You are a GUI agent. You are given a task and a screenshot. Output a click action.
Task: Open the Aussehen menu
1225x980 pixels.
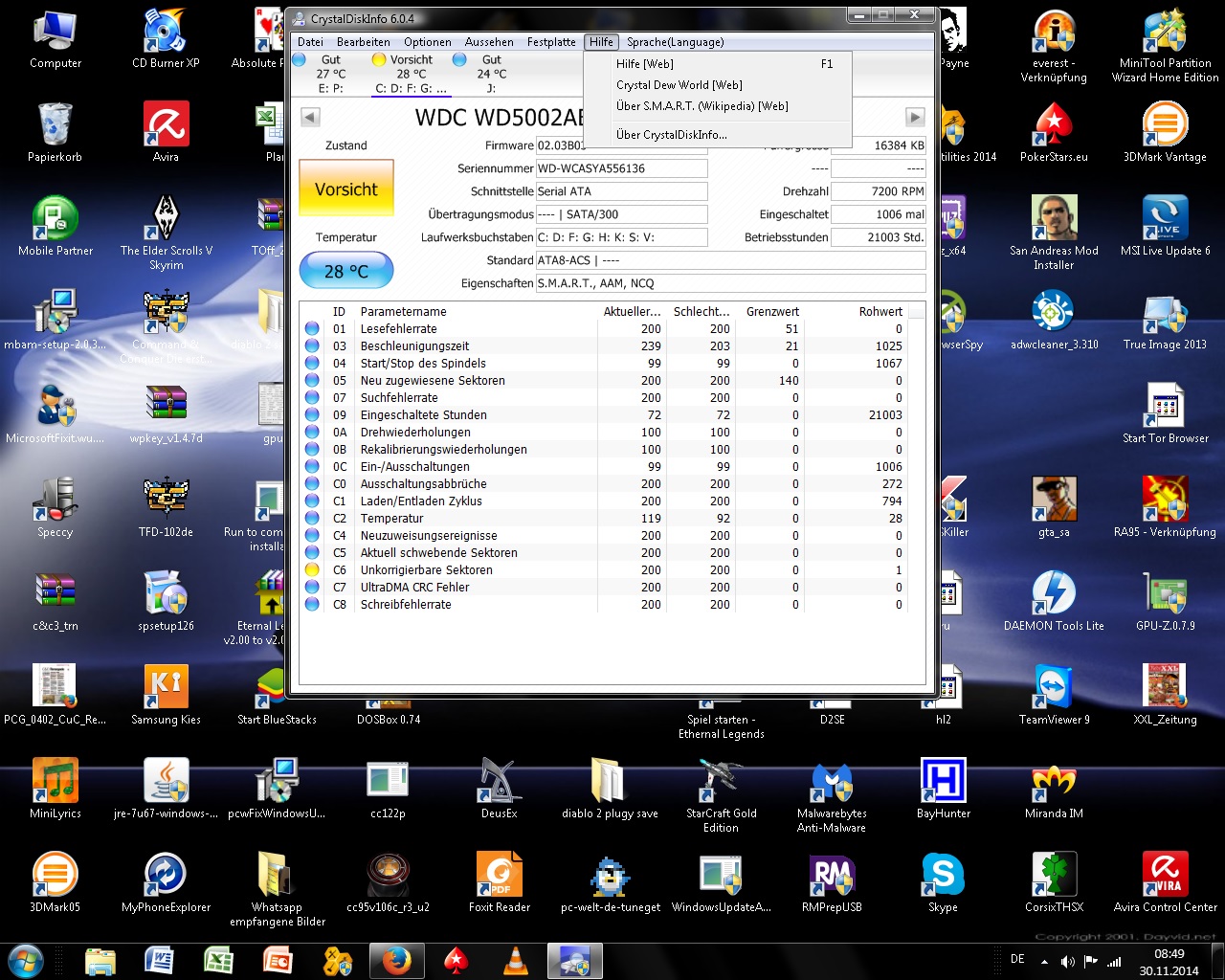pyautogui.click(x=489, y=42)
